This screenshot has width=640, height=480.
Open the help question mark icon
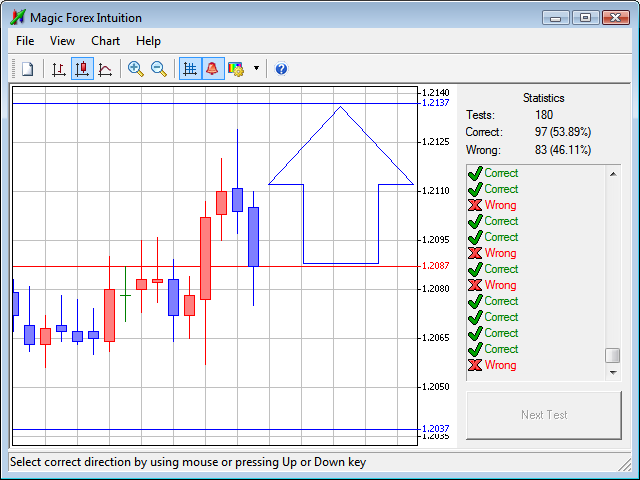[281, 69]
